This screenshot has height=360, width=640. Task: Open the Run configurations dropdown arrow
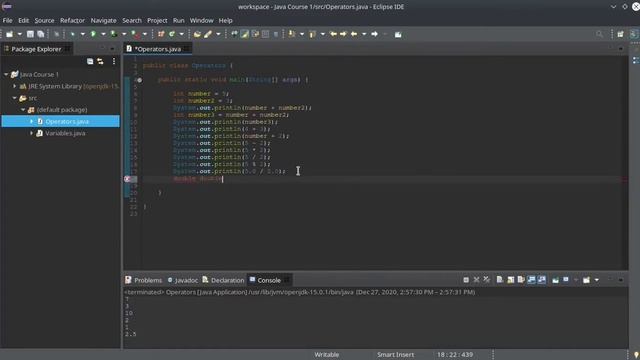coord(103,34)
